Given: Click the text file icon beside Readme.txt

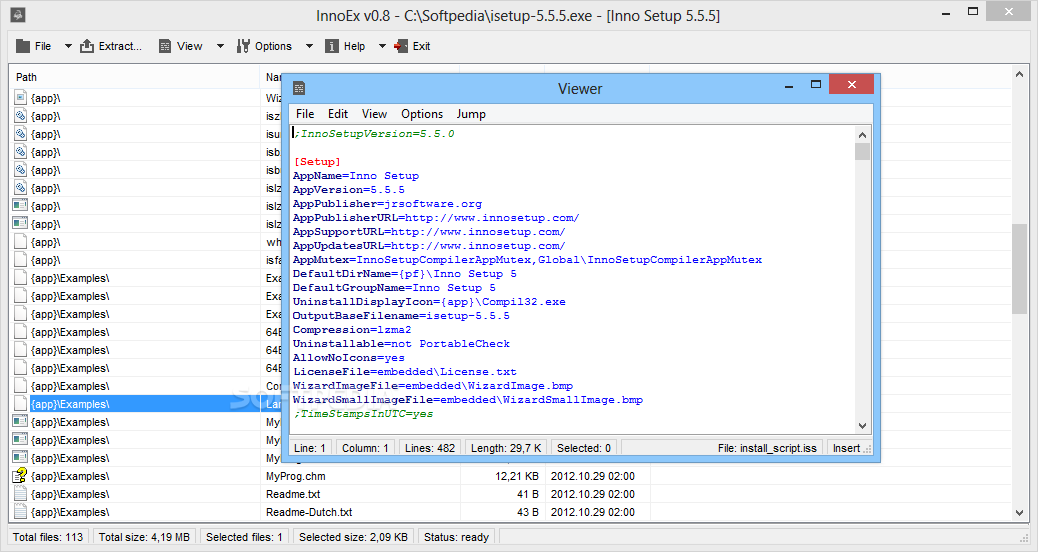Looking at the screenshot, I should (21, 494).
